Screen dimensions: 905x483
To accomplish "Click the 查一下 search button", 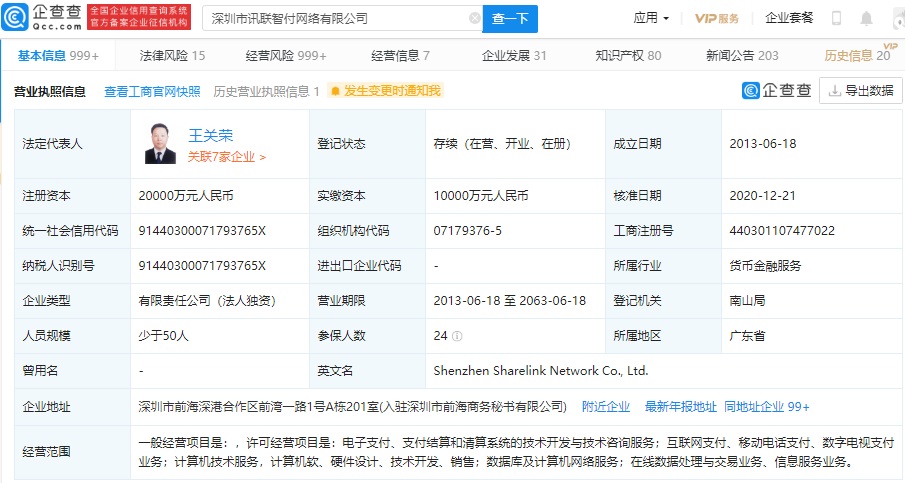I will 510,18.
